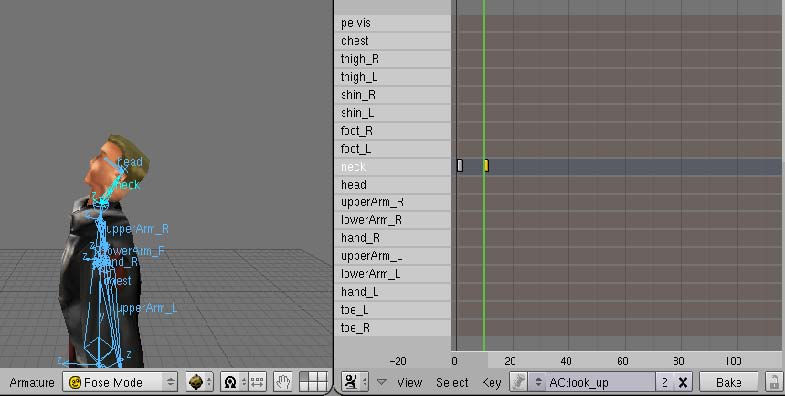
Task: Toggle move object centers only button
Action: tap(257, 382)
